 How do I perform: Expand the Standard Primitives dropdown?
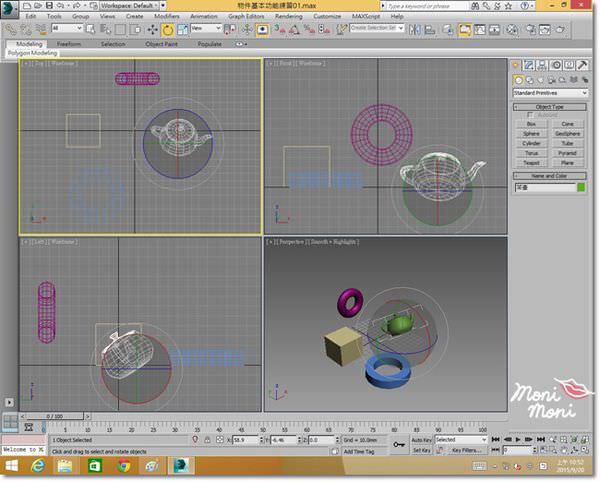(x=551, y=93)
